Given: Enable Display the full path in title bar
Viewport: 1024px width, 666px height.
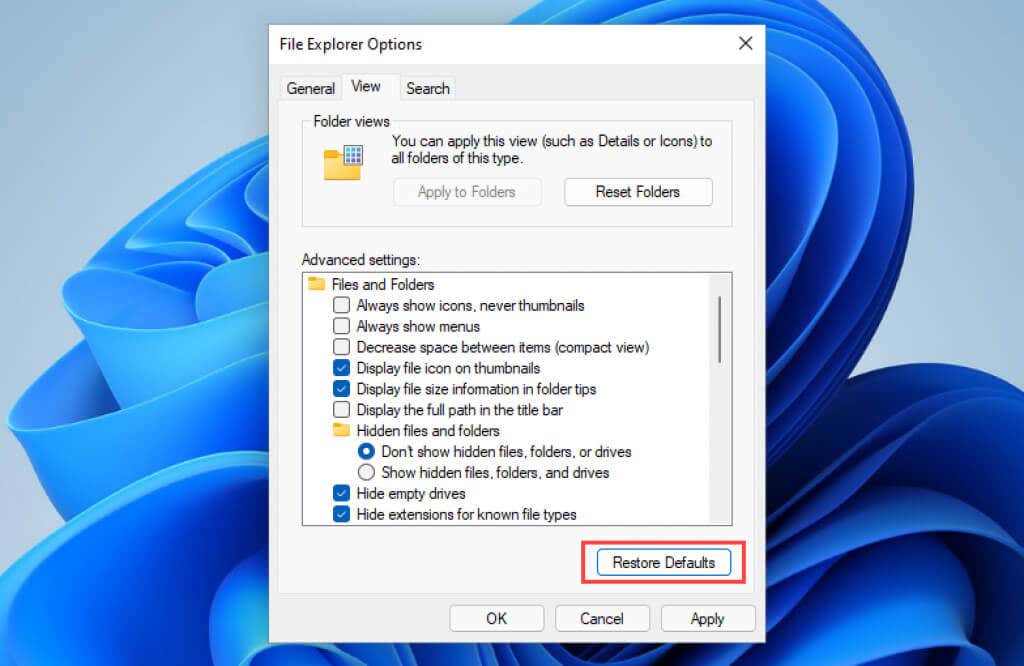Looking at the screenshot, I should (341, 410).
